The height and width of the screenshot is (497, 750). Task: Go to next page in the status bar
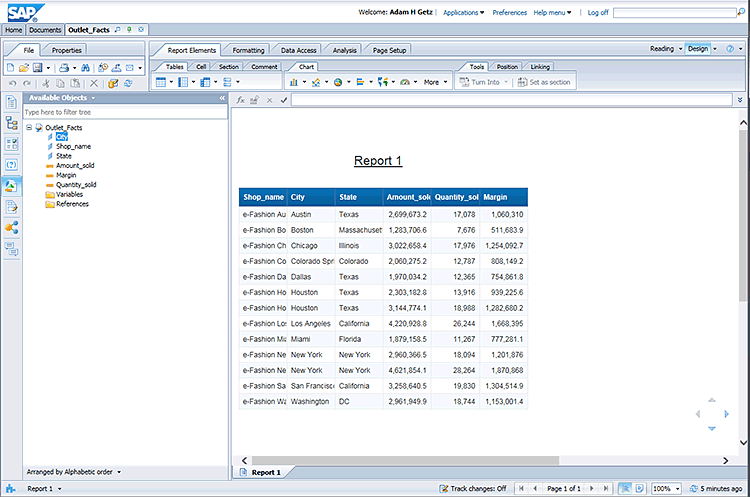pos(592,488)
